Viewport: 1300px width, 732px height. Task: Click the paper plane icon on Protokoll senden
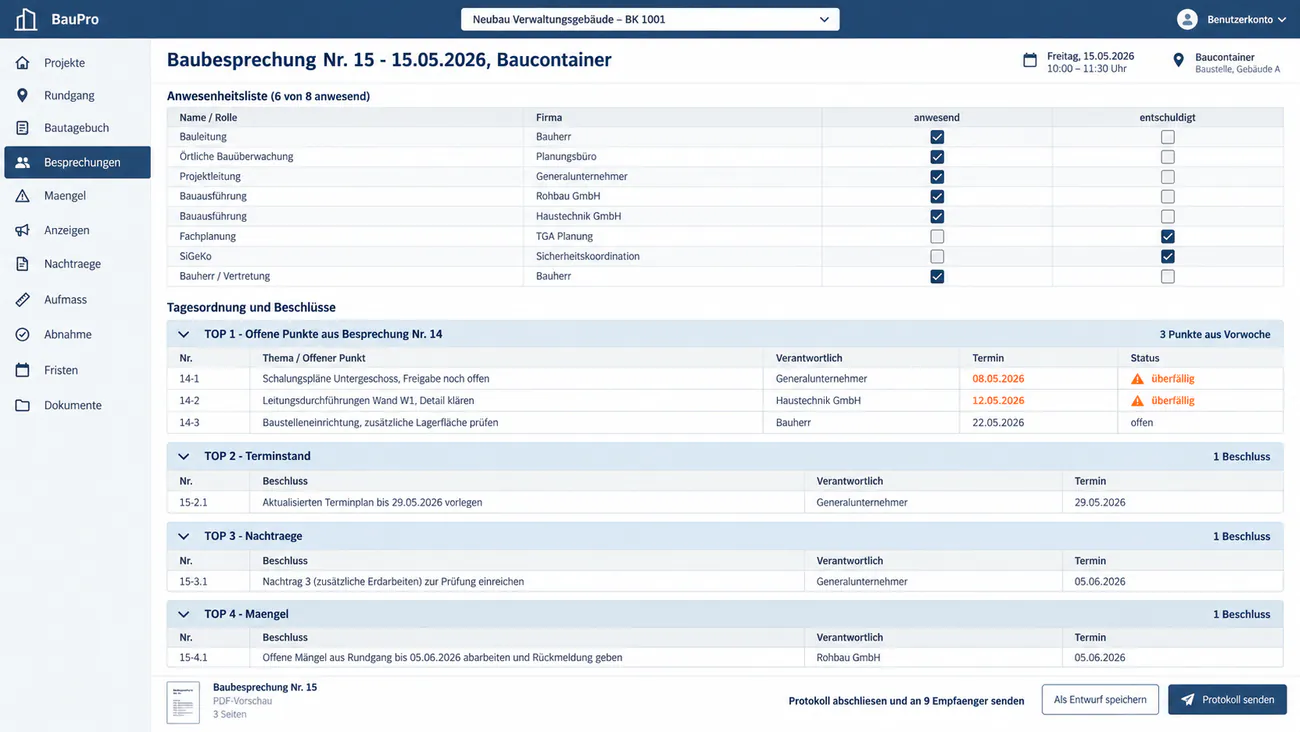tap(1188, 700)
